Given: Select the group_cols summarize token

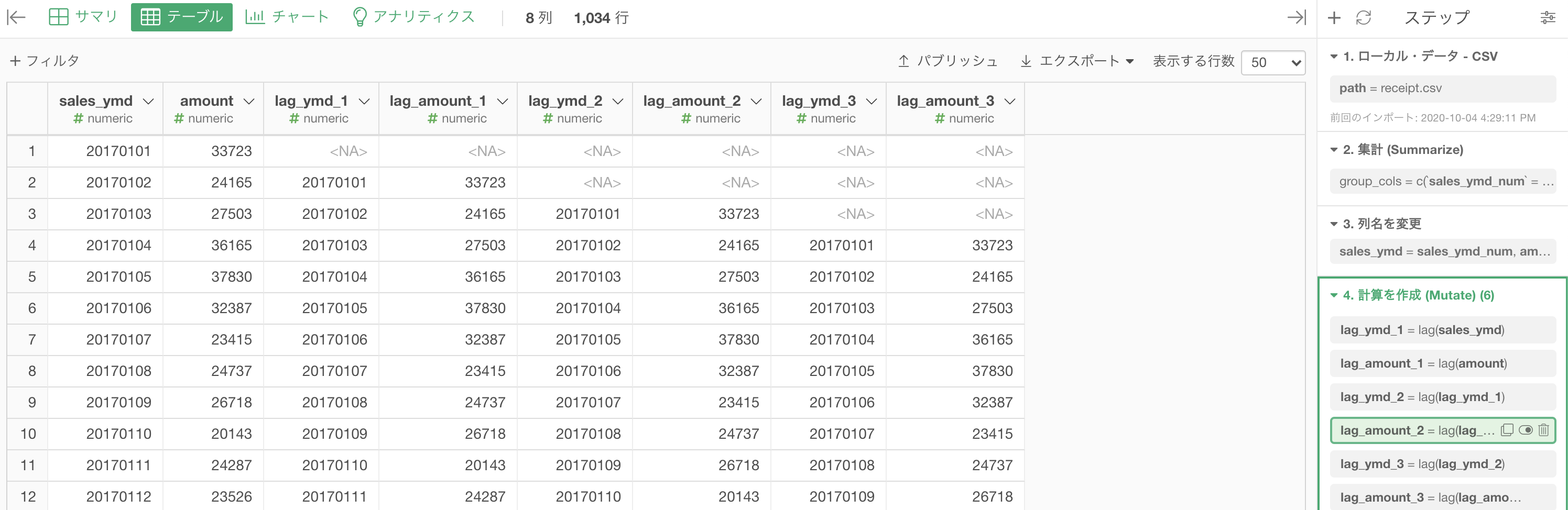Looking at the screenshot, I should [x=1442, y=181].
